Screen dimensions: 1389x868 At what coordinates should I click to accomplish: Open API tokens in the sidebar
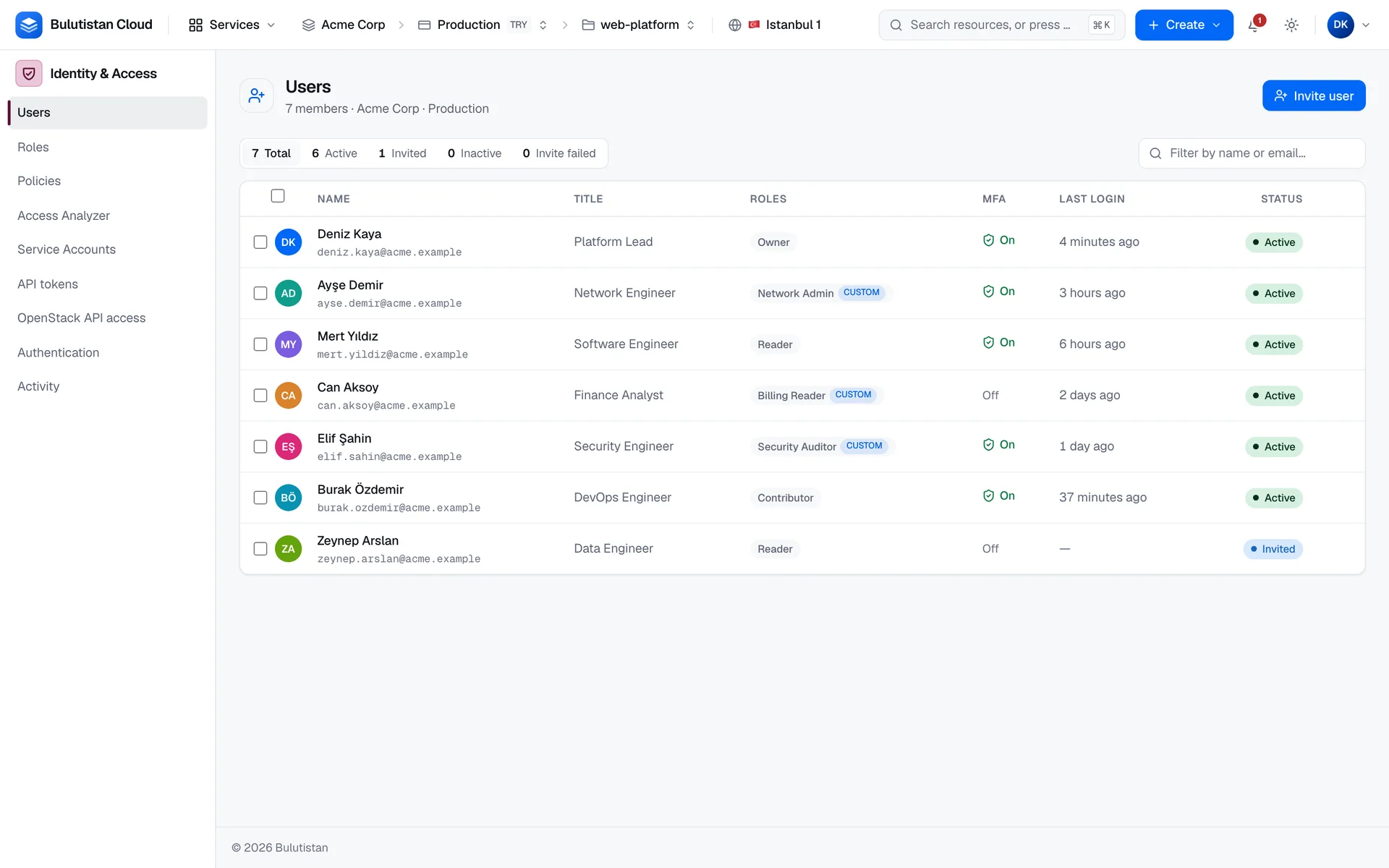coord(107,284)
